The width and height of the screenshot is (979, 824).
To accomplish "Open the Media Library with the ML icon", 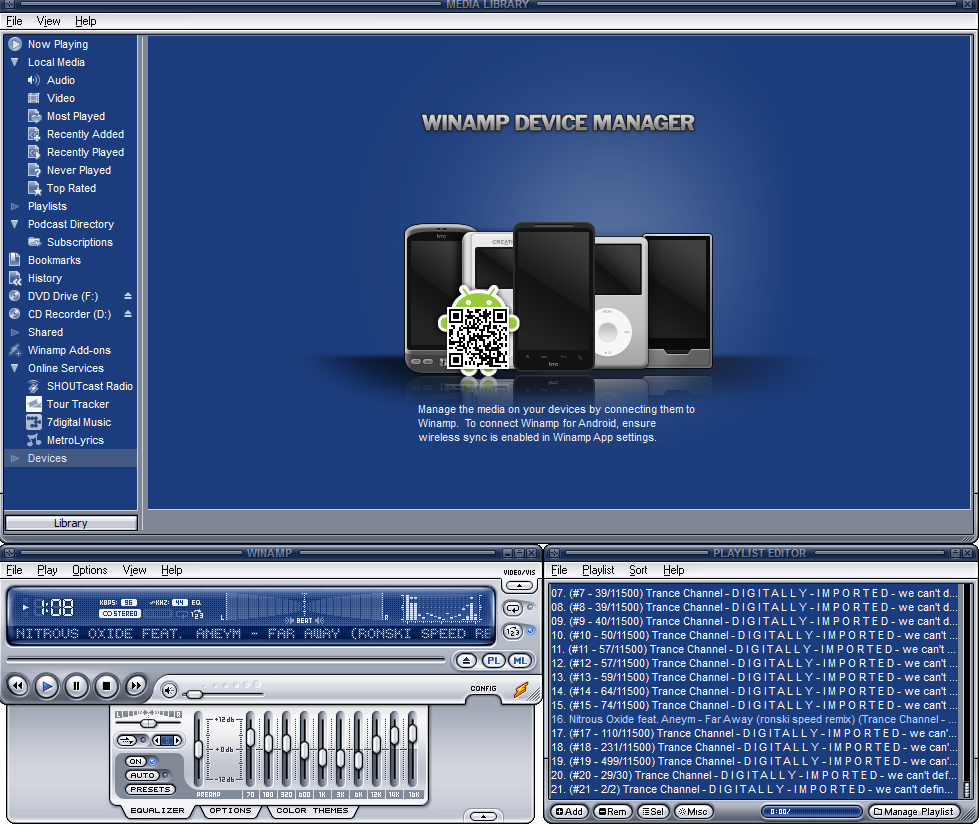I will click(518, 660).
